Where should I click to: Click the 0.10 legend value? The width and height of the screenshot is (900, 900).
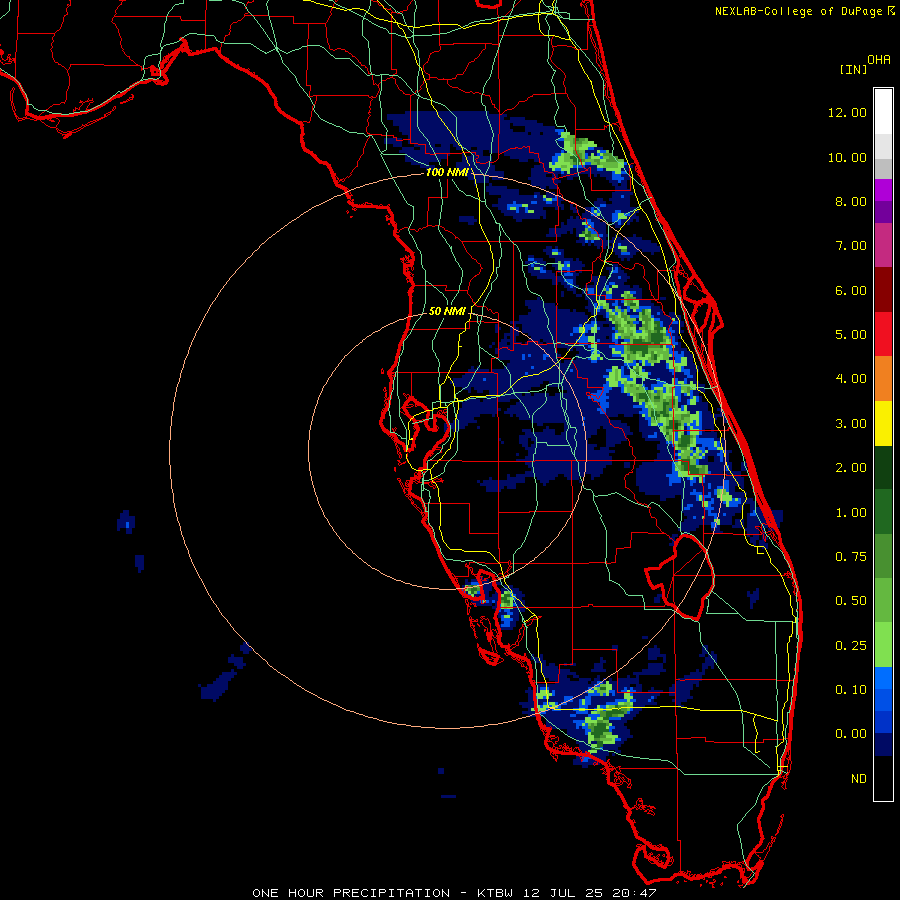point(850,690)
